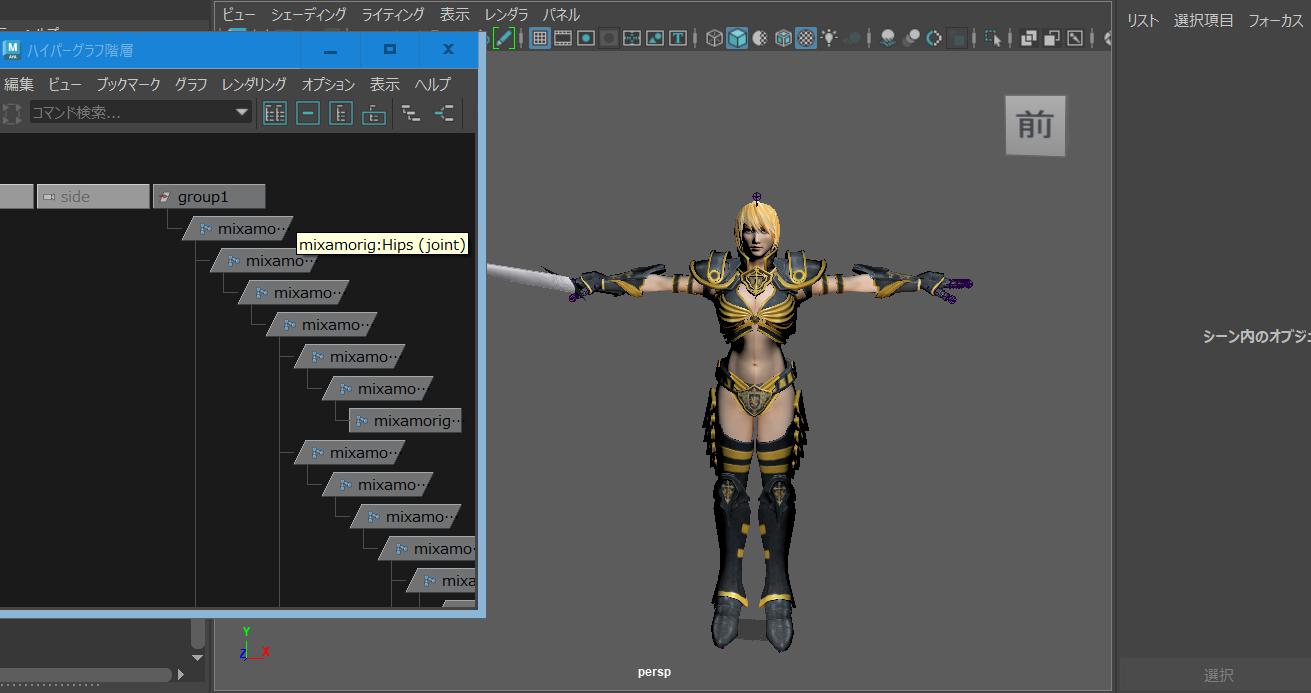Screen dimensions: 1311x693
Task: Toggle the X-ray joints icon
Action: pyautogui.click(x=1075, y=38)
